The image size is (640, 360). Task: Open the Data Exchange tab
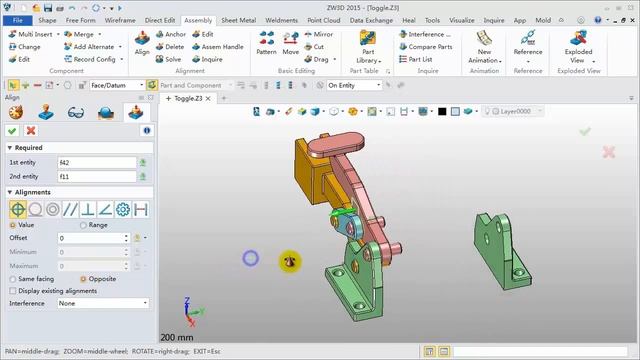tap(371, 20)
